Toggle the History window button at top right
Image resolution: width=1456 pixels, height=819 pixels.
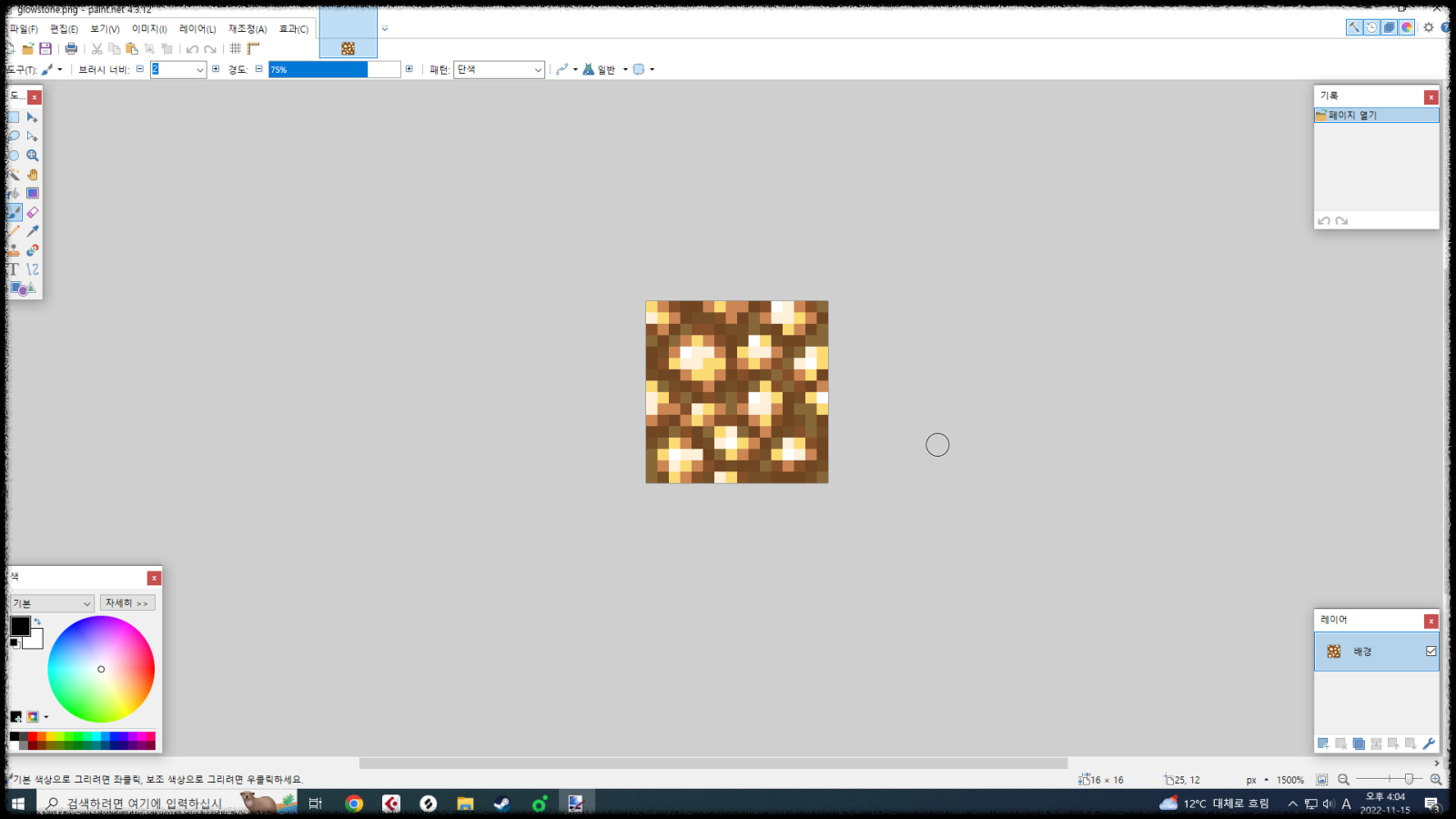[x=1371, y=27]
